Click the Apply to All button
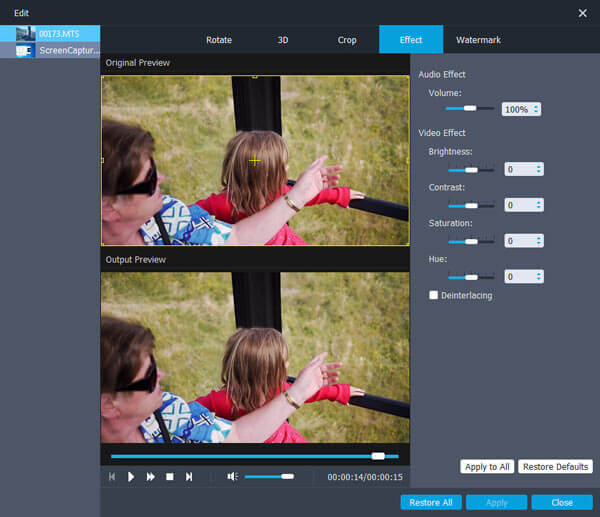600x517 pixels. coord(487,467)
